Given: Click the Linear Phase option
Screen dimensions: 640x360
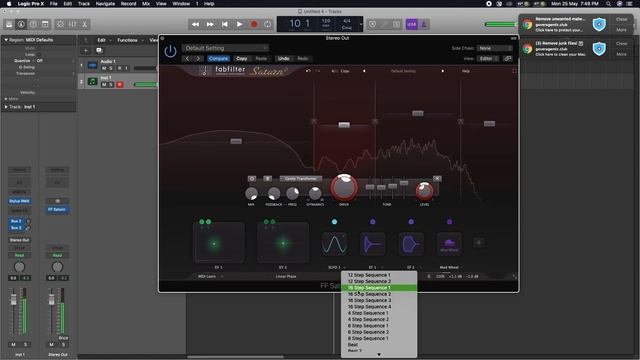Looking at the screenshot, I should [x=286, y=276].
